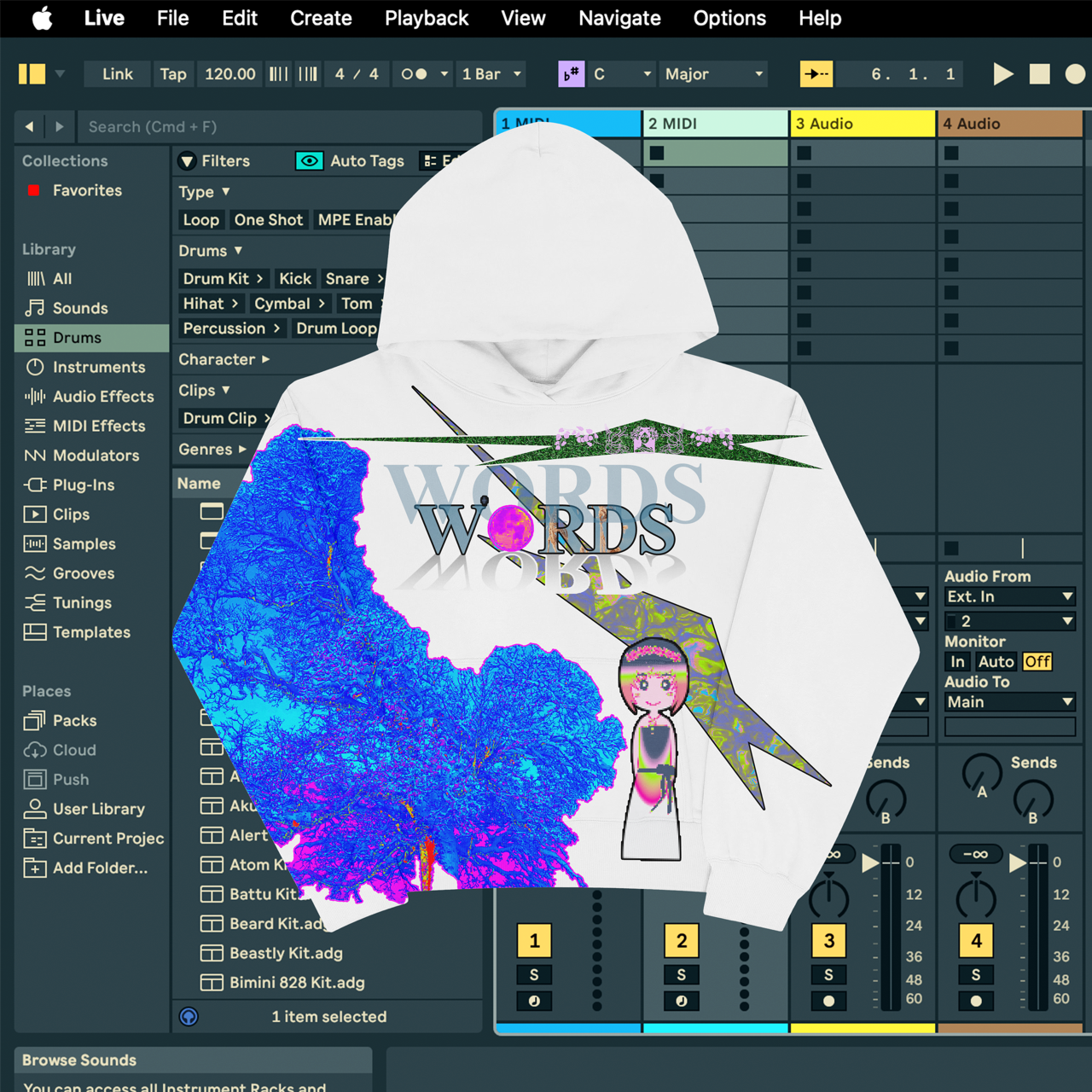Focus the browser Search field
The image size is (1092, 1092).
click(x=280, y=126)
